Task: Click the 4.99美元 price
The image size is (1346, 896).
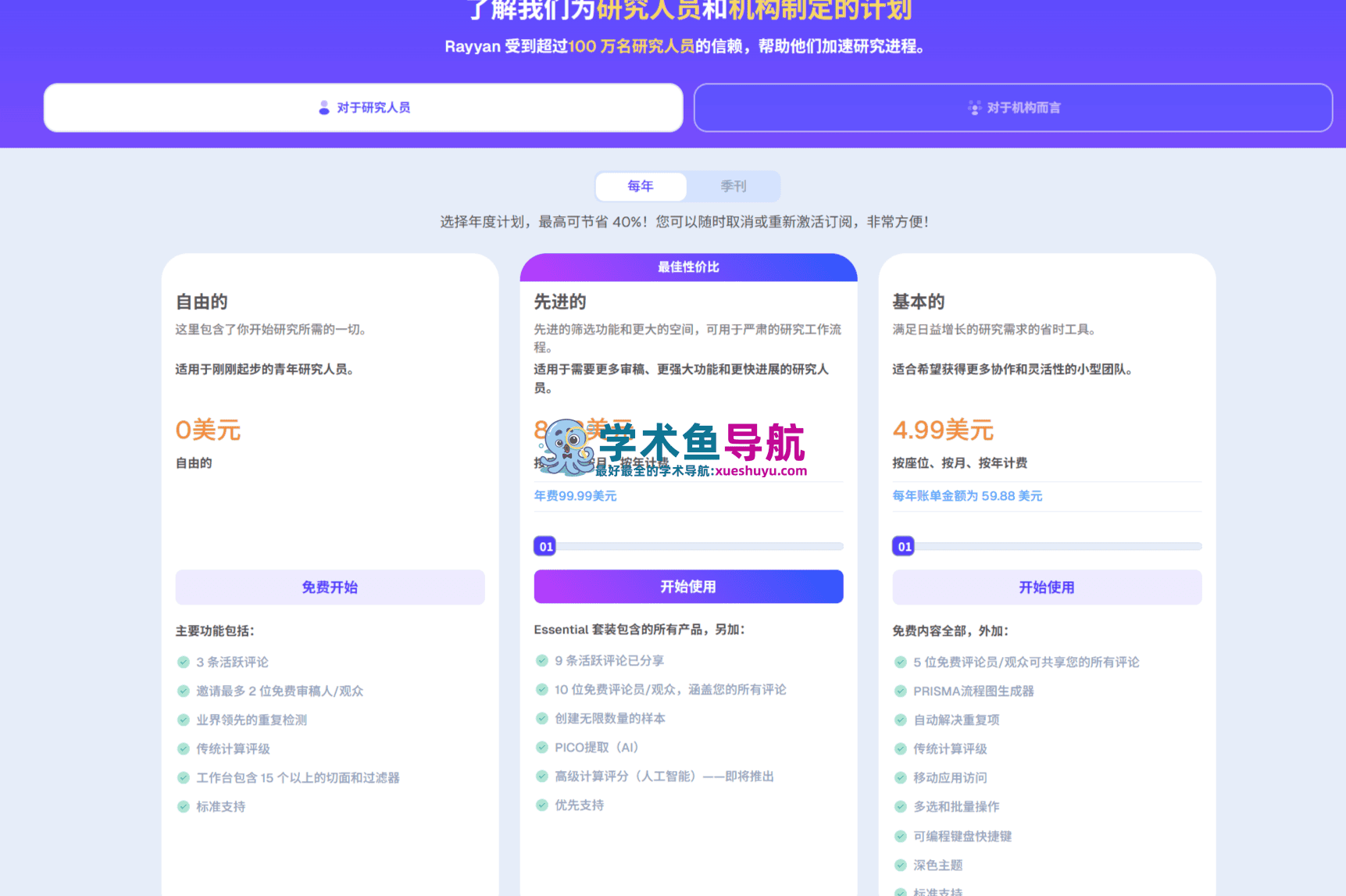Action: coord(943,430)
